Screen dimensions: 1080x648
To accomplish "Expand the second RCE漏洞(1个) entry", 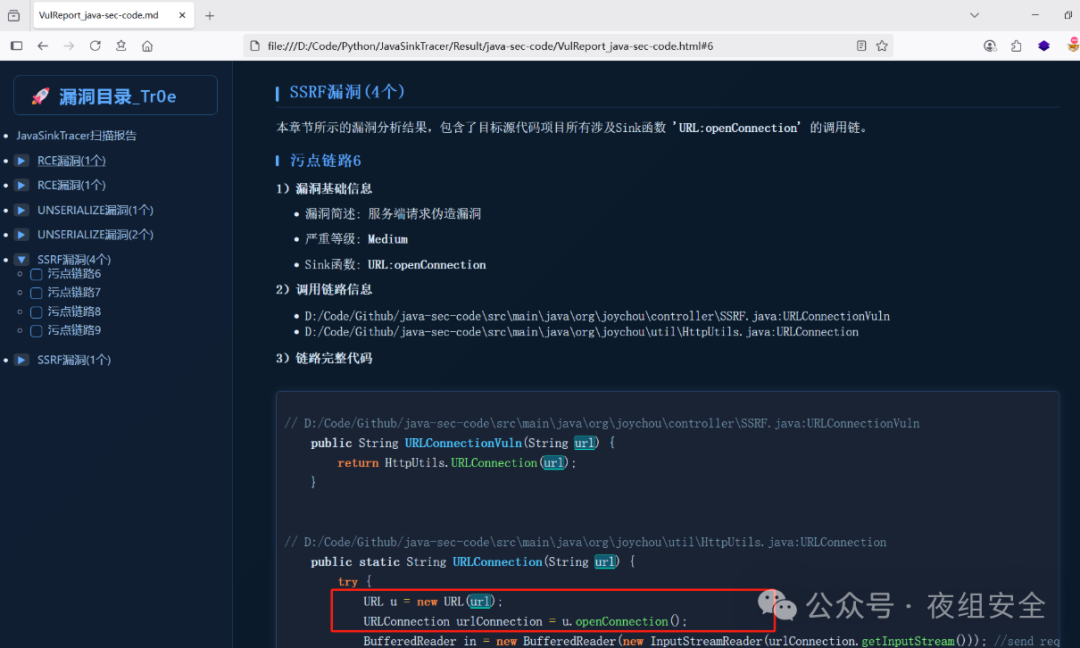I will click(x=21, y=185).
